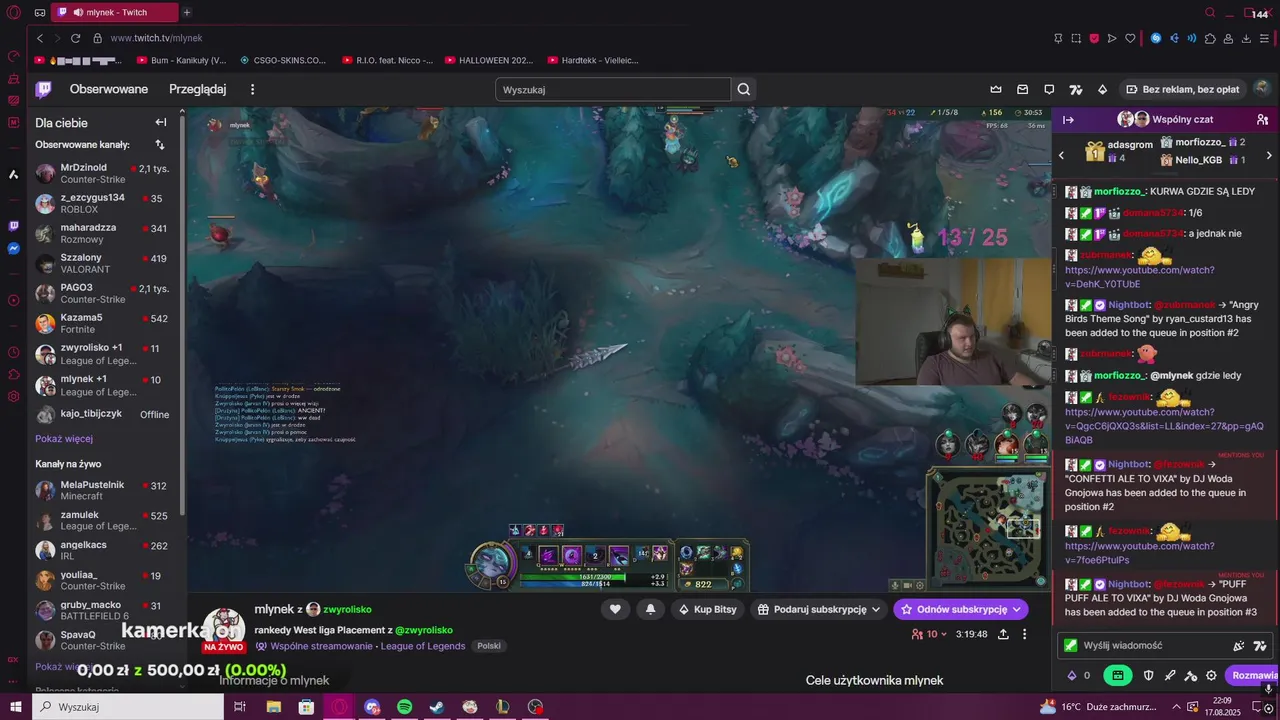Viewport: 1280px width, 720px height.
Task: Open the 7TV emote menu in chat input
Action: tap(1260, 646)
